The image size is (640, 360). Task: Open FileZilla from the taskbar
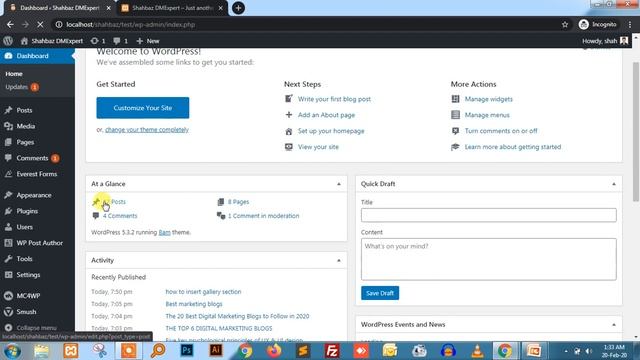point(332,351)
